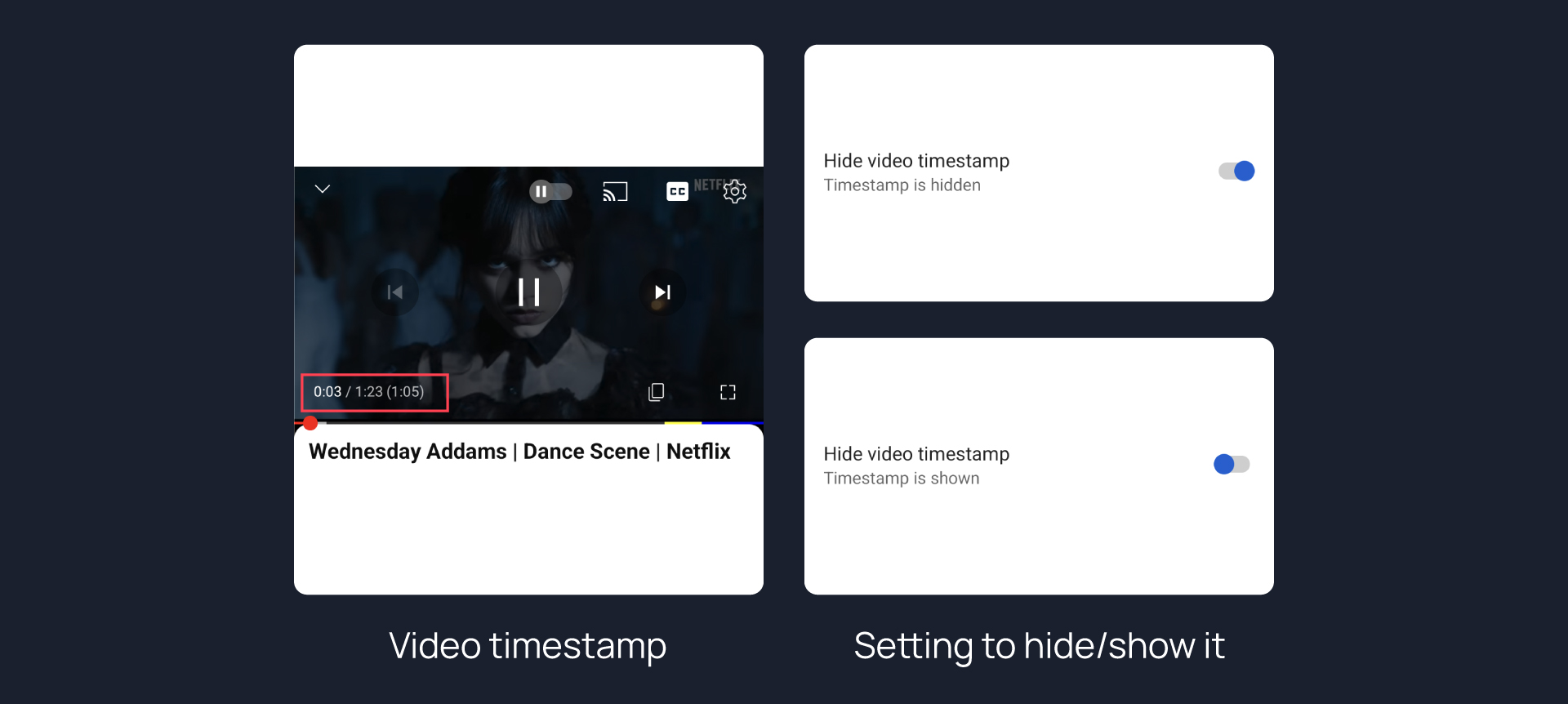Open the Wednesday Addams Dance Scene title

(x=519, y=452)
